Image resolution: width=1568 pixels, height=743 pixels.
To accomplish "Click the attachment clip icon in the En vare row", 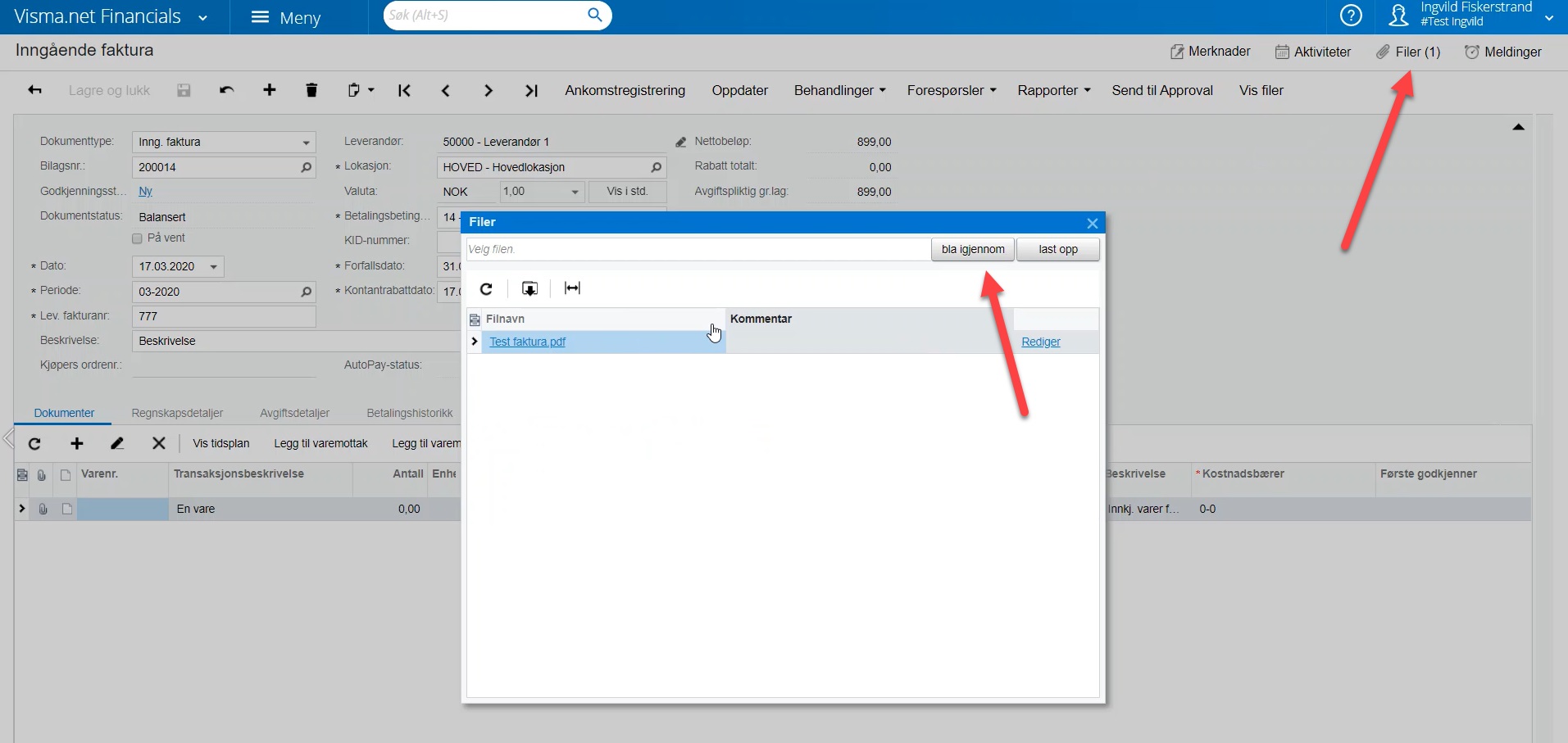I will point(43,509).
